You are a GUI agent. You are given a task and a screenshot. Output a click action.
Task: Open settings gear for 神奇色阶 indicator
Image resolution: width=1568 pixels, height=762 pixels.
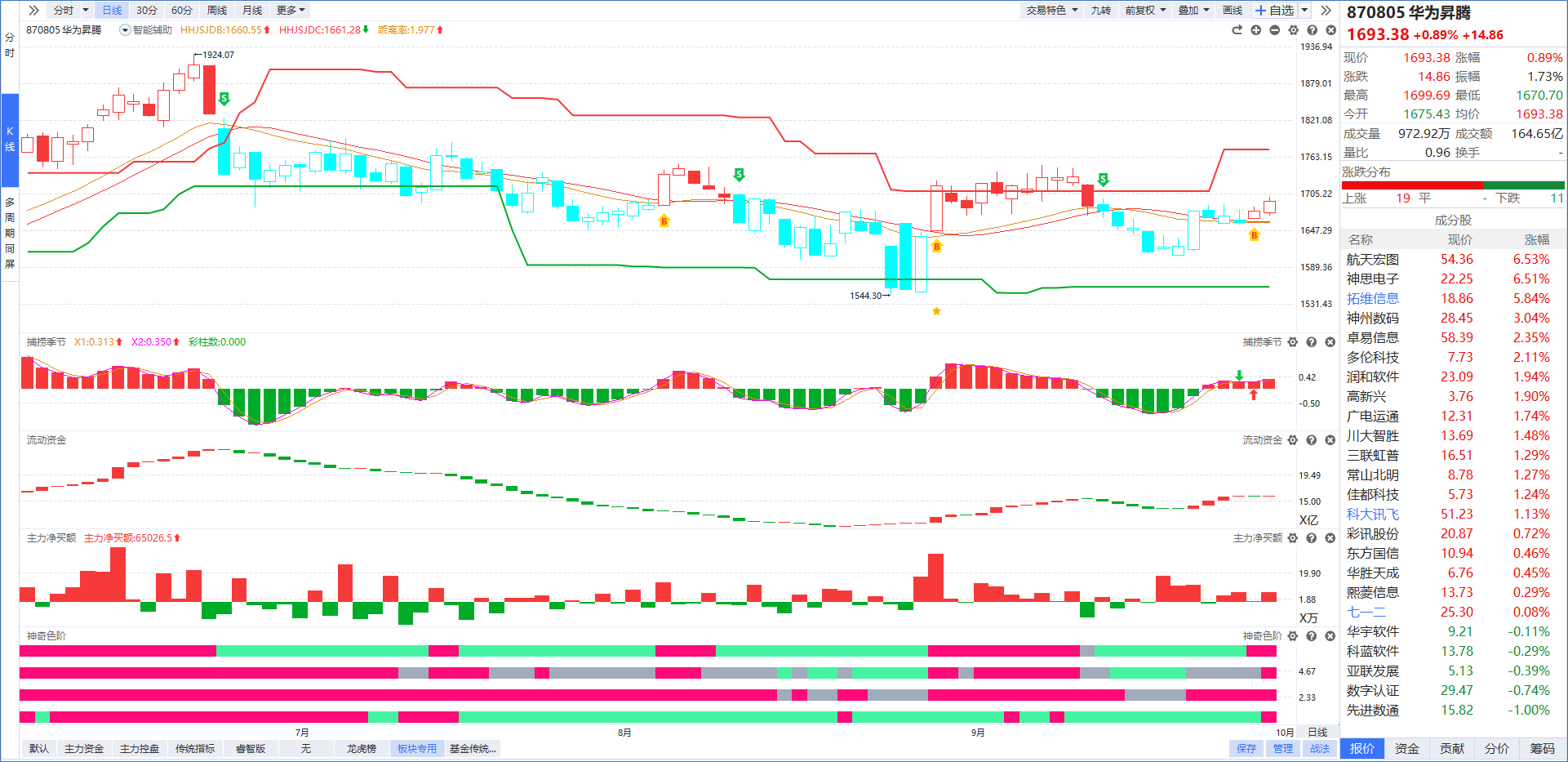(1293, 636)
